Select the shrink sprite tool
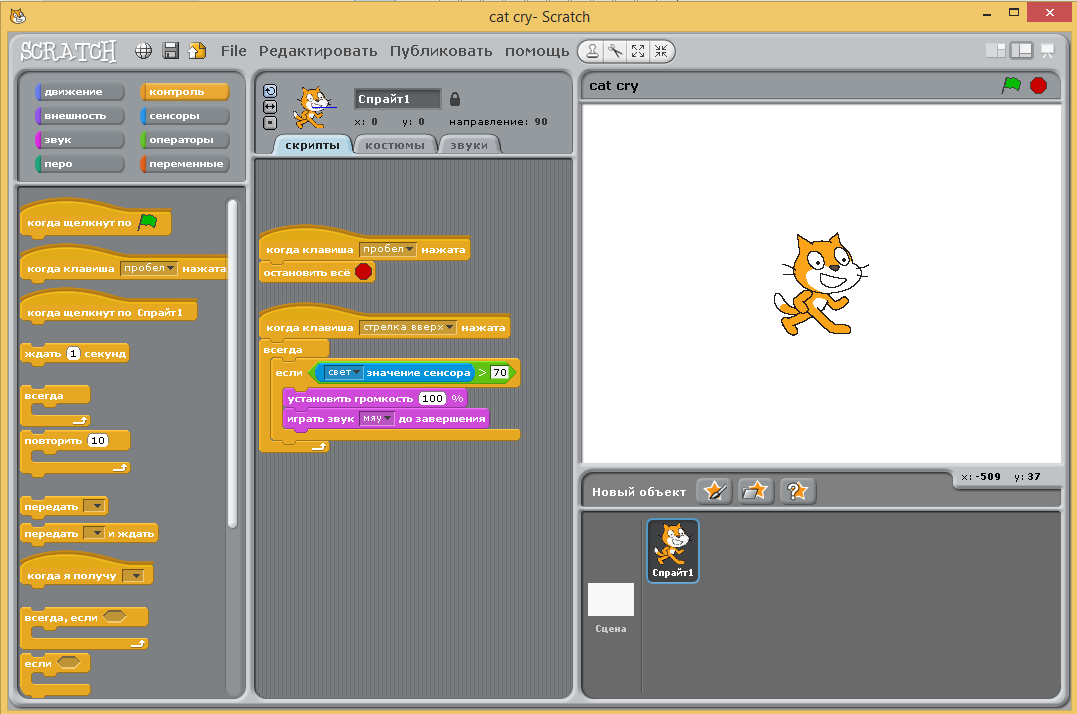The width and height of the screenshot is (1077, 714). [661, 51]
